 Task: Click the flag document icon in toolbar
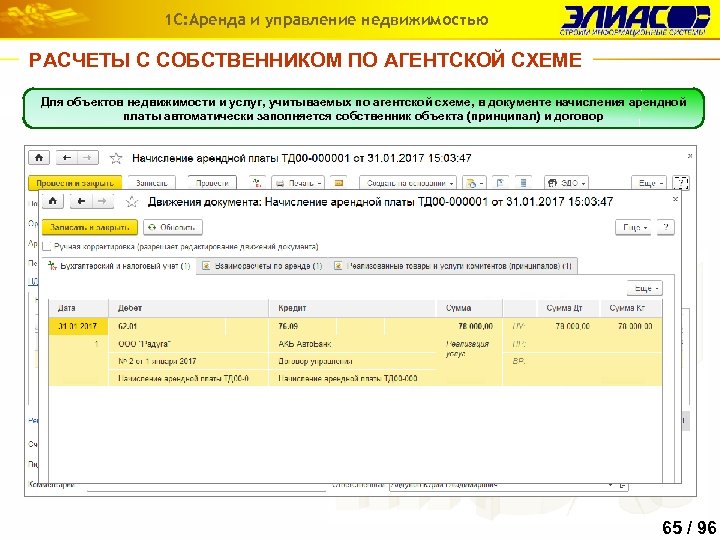501,183
